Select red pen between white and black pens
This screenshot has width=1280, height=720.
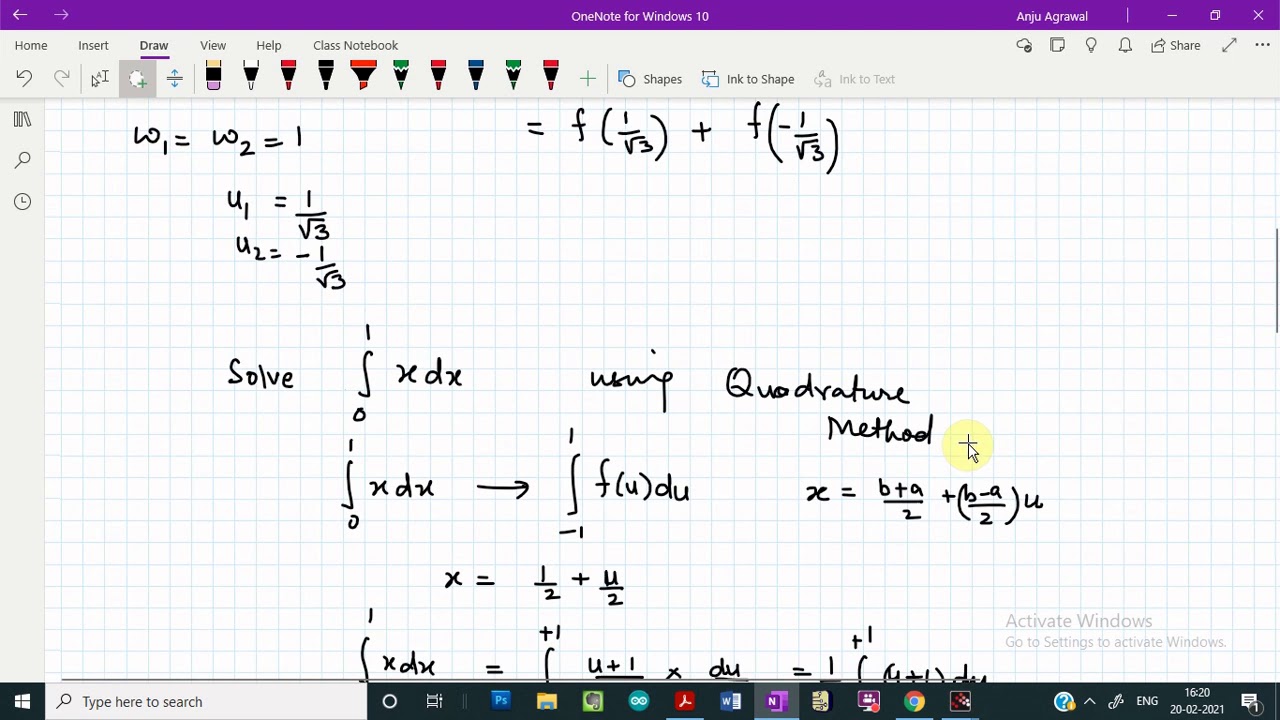coord(288,77)
